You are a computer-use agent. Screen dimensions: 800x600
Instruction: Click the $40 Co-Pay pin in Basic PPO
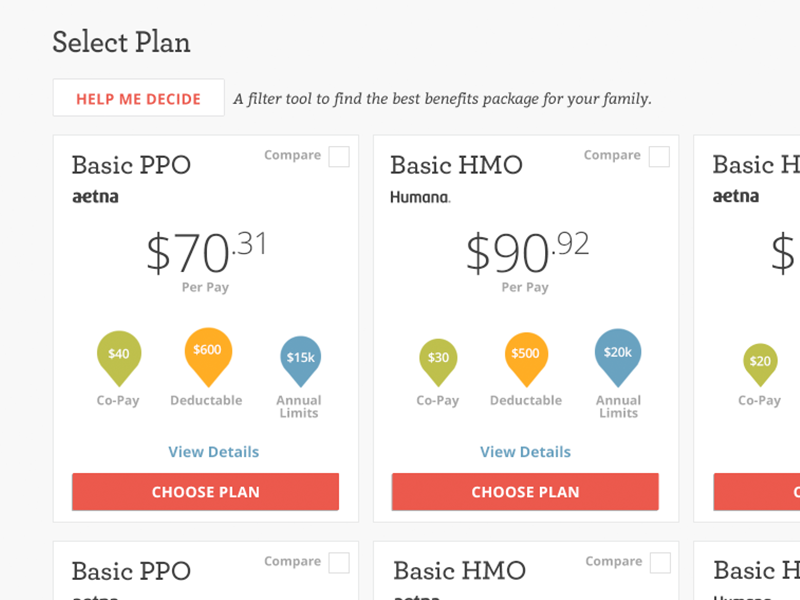coord(119,358)
